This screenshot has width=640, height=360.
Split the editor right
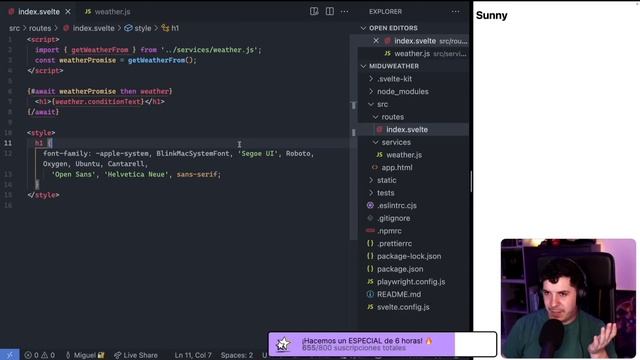[x=329, y=11]
